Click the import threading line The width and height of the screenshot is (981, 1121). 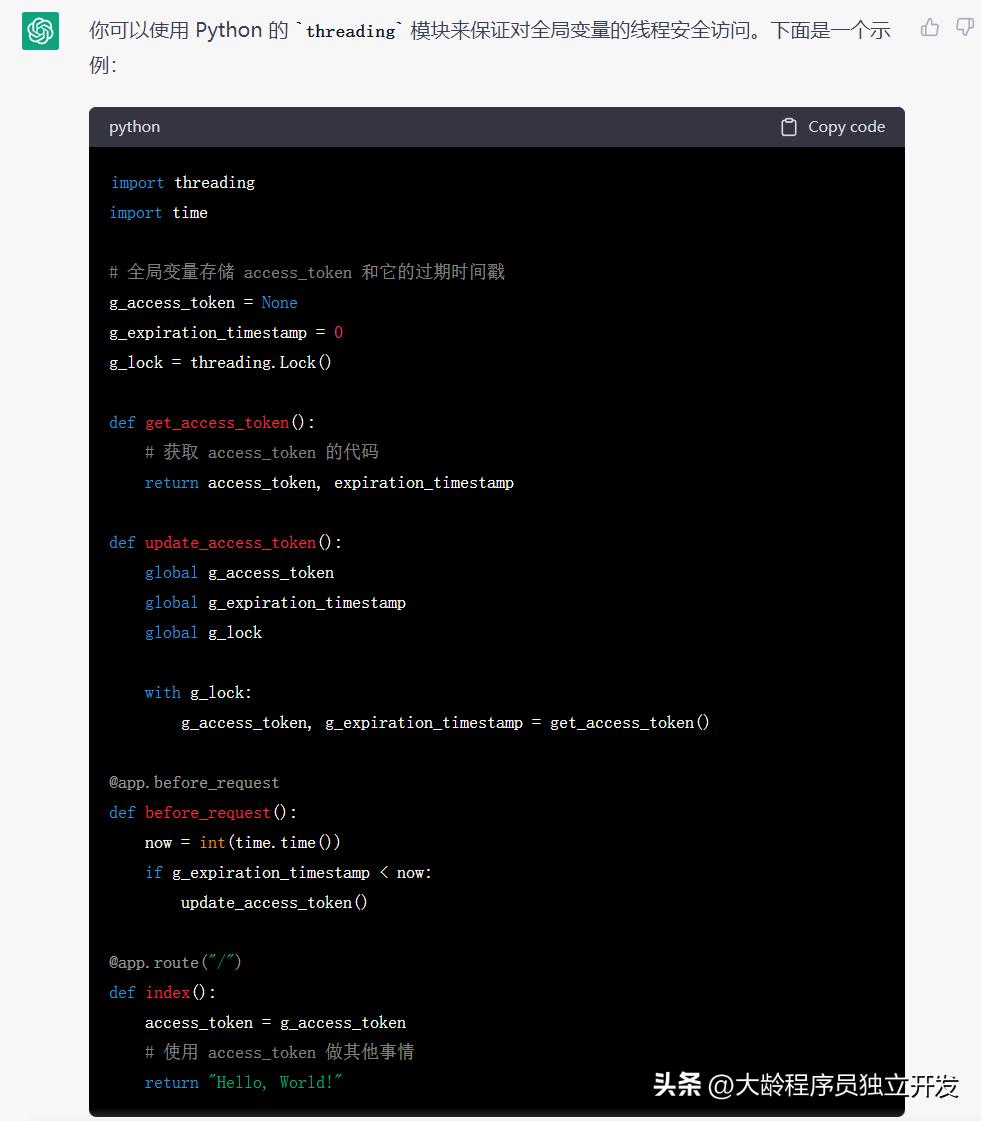pyautogui.click(x=182, y=182)
